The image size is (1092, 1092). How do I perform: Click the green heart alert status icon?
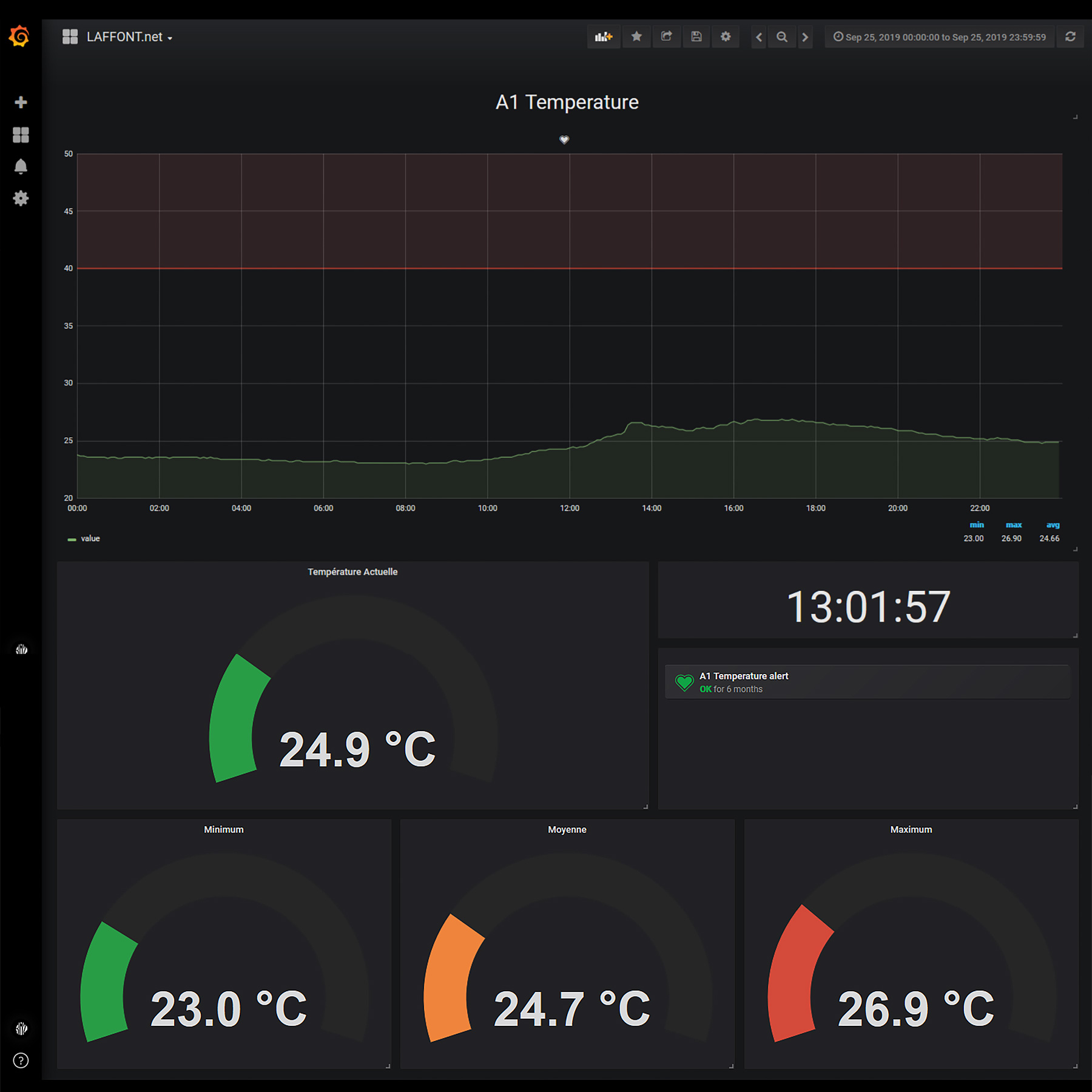pyautogui.click(x=684, y=682)
